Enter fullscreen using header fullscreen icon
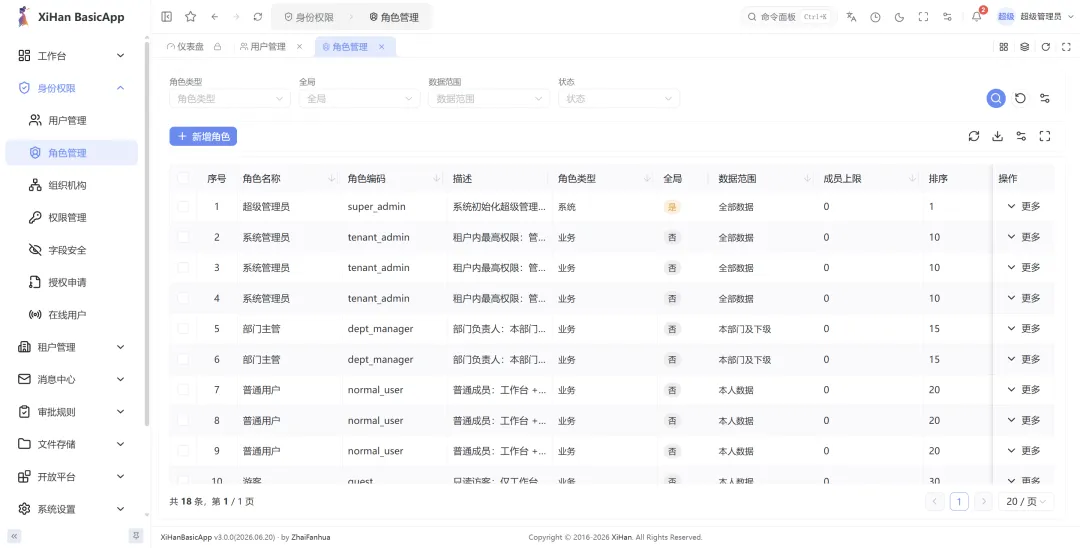This screenshot has width=1080, height=548. pyautogui.click(x=923, y=17)
